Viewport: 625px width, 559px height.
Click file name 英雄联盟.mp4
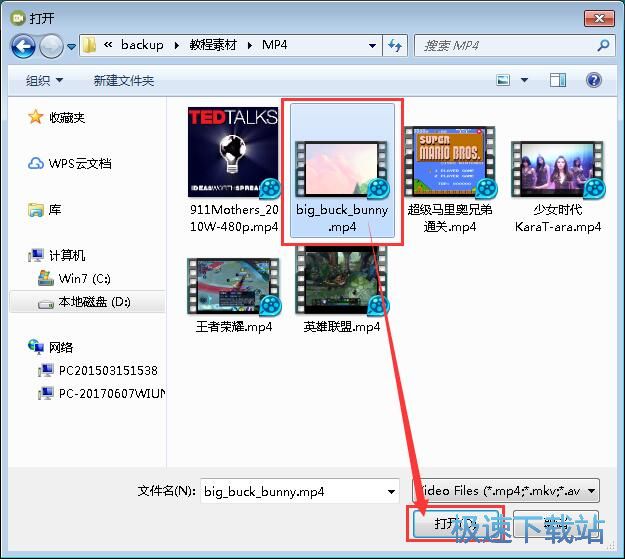pos(342,327)
